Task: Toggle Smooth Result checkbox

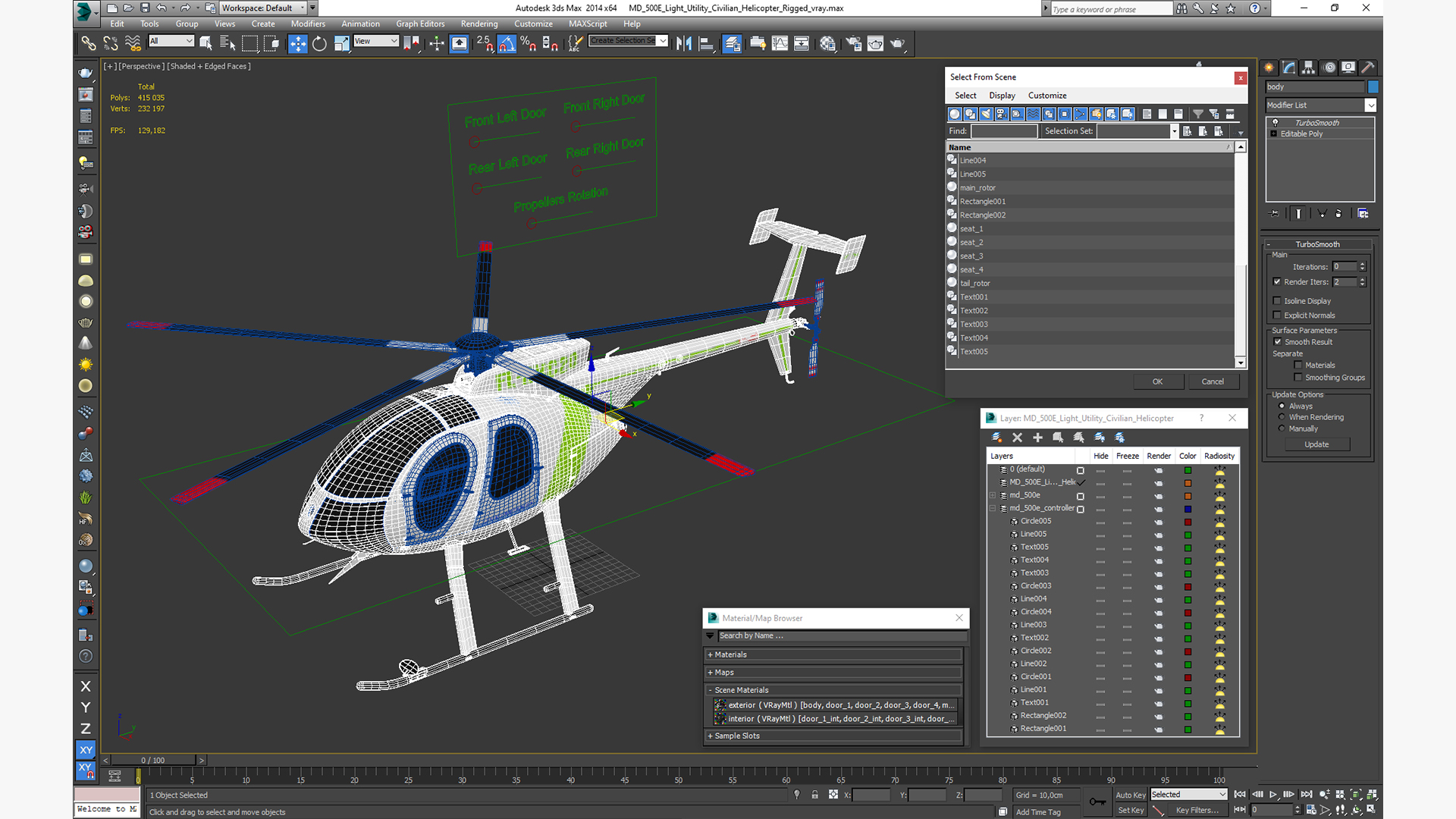Action: point(1278,342)
